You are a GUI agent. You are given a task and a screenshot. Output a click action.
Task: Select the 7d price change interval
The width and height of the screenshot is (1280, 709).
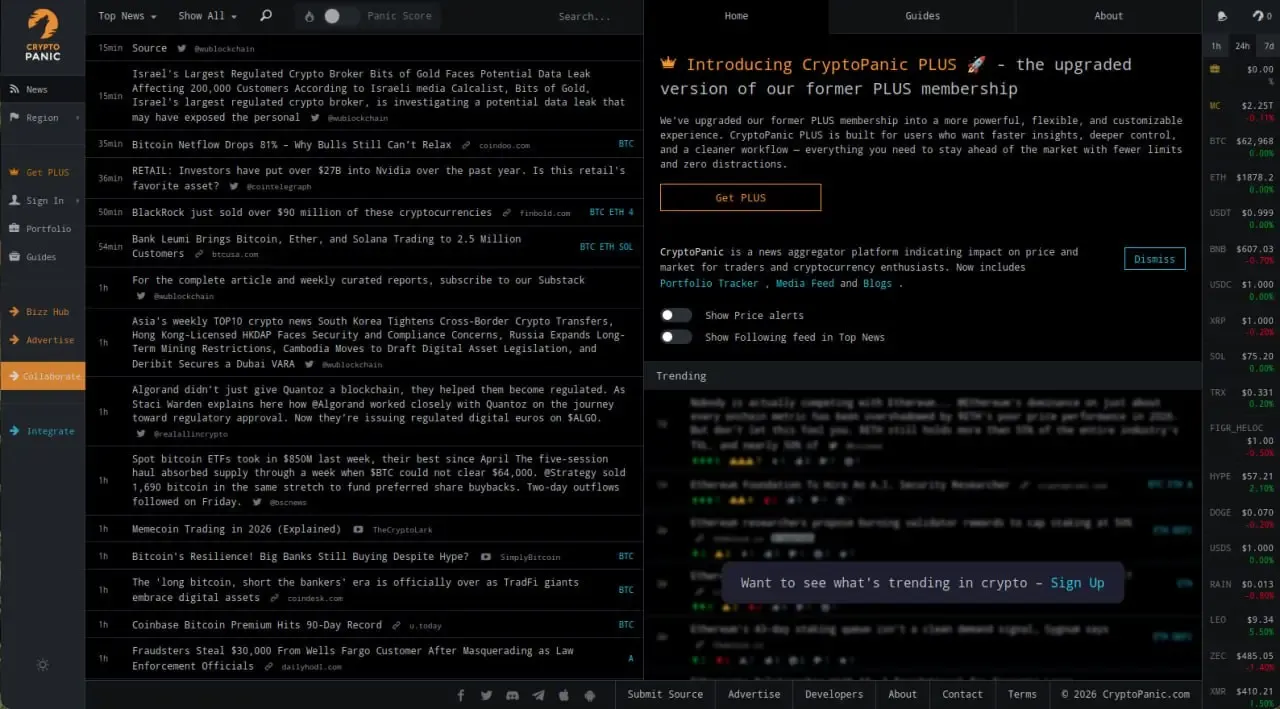[x=1268, y=46]
